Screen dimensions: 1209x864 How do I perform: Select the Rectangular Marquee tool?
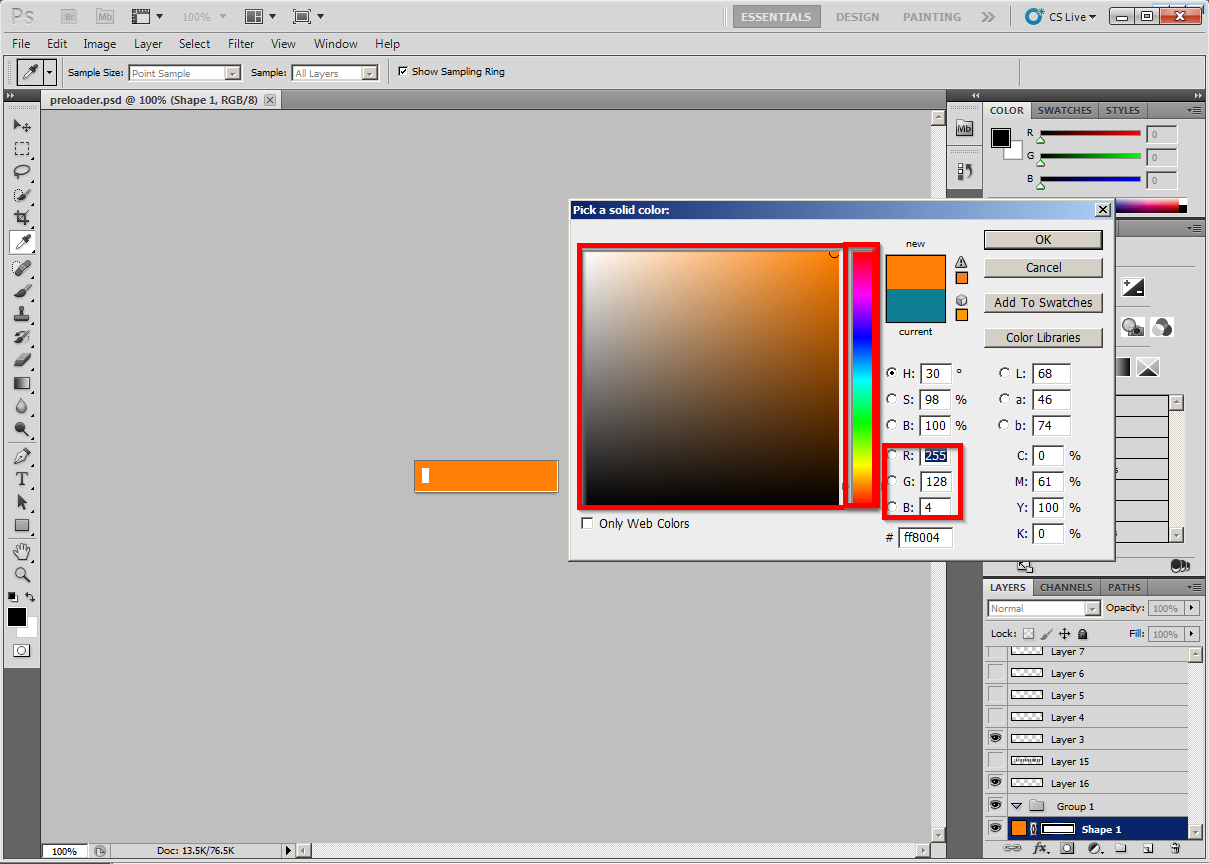[22, 149]
